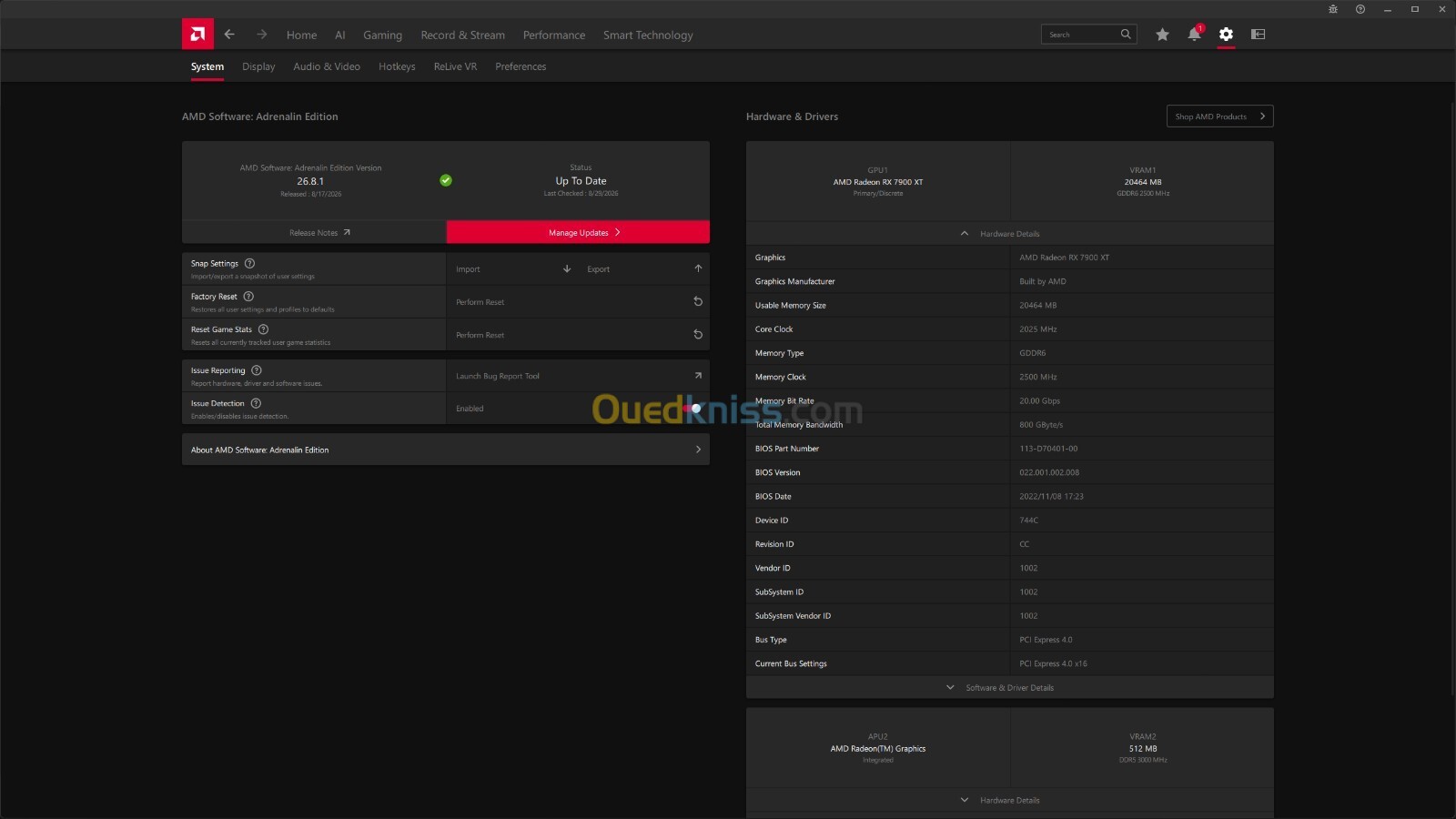
Task: Switch to the ReLive VR tab
Action: coord(455,66)
